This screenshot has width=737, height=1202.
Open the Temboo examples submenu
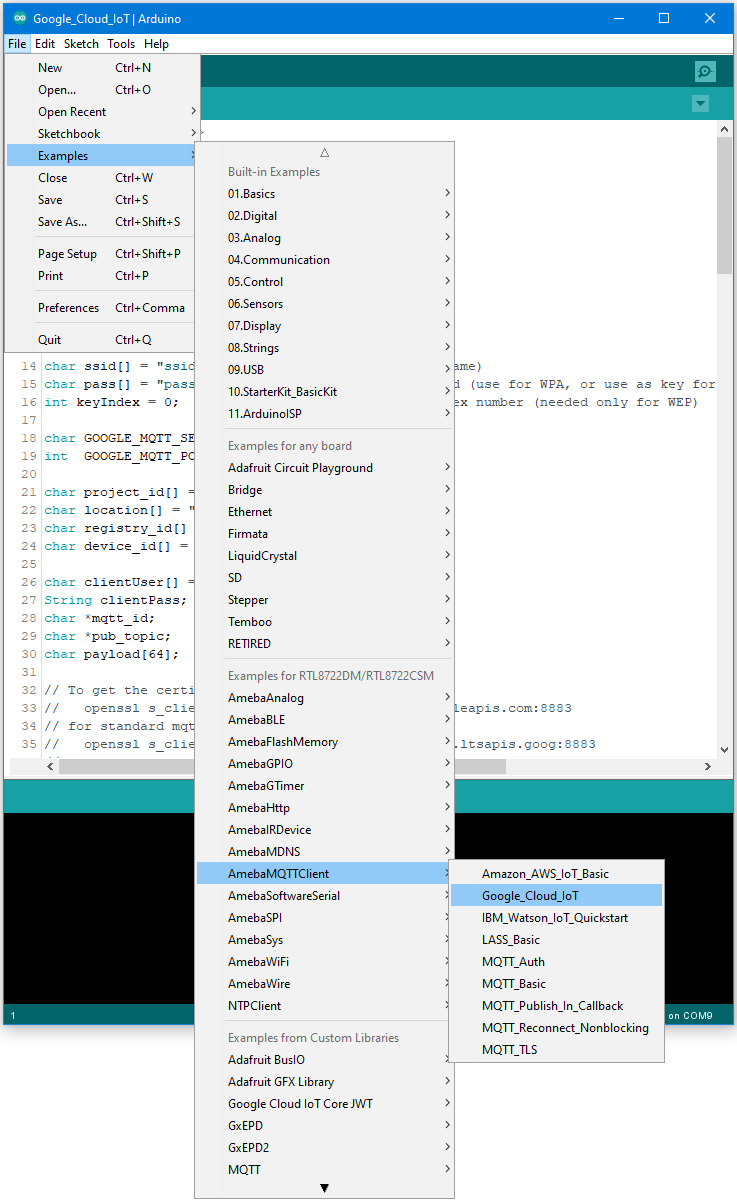(x=325, y=622)
